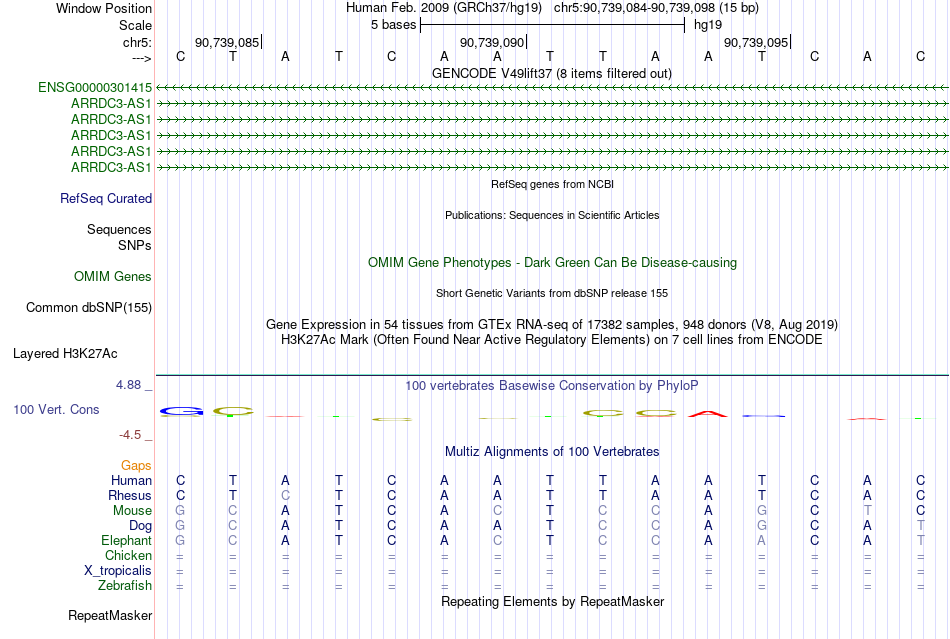Click the hg19 label beside the scale bar
This screenshot has height=639, width=950.
click(x=708, y=25)
